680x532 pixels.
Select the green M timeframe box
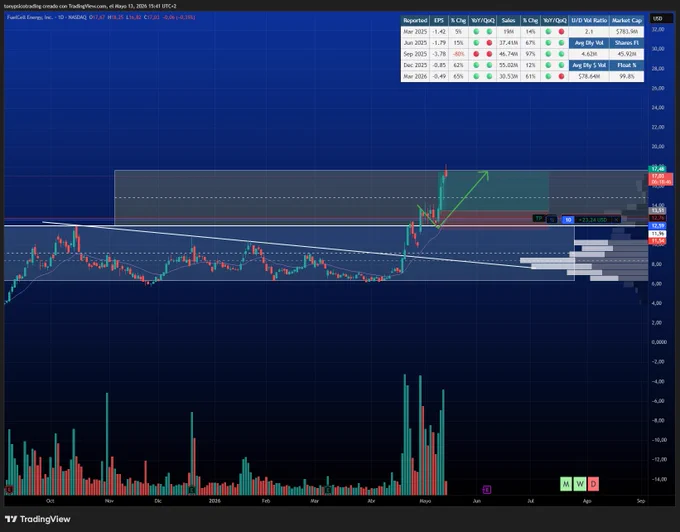(566, 483)
